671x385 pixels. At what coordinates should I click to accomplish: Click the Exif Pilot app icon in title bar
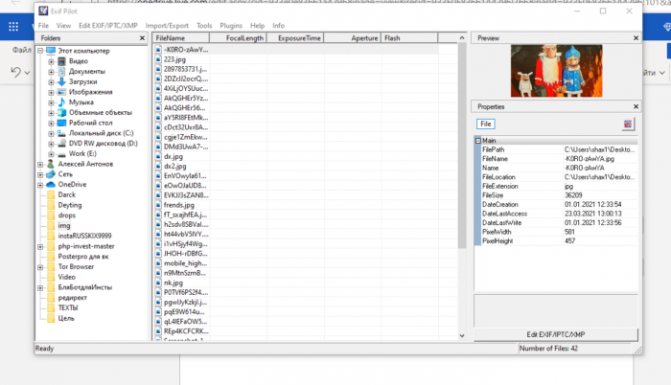pos(43,11)
